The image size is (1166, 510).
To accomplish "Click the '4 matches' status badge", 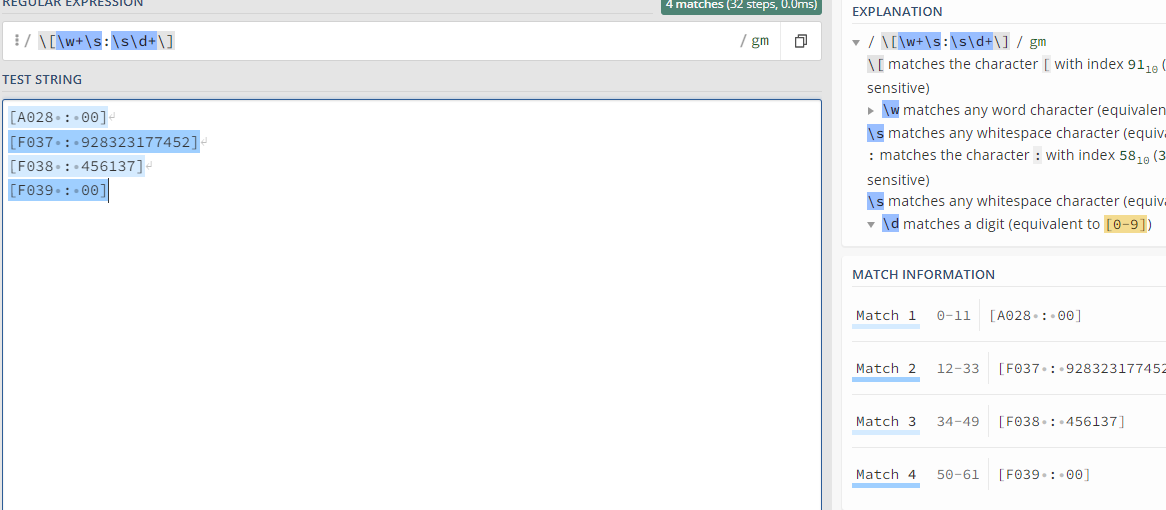I will point(740,5).
